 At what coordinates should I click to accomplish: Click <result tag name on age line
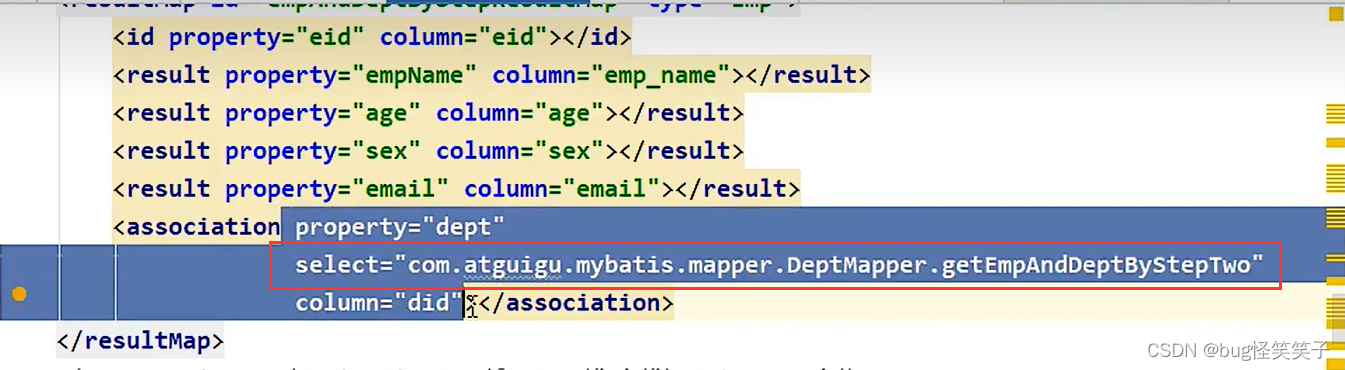[x=161, y=114]
